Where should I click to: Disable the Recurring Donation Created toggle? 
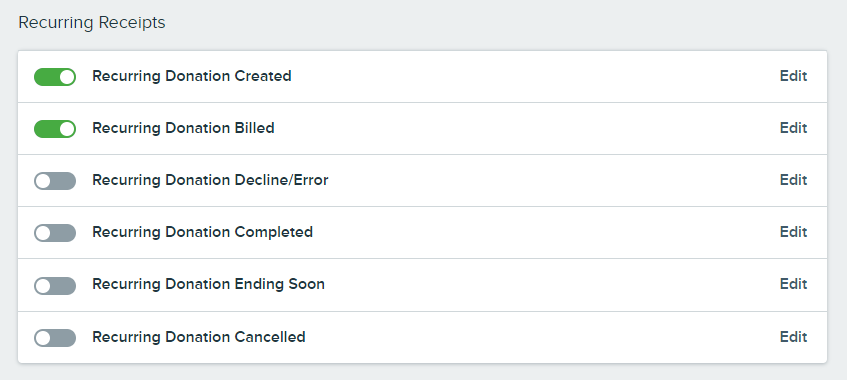[x=55, y=77]
